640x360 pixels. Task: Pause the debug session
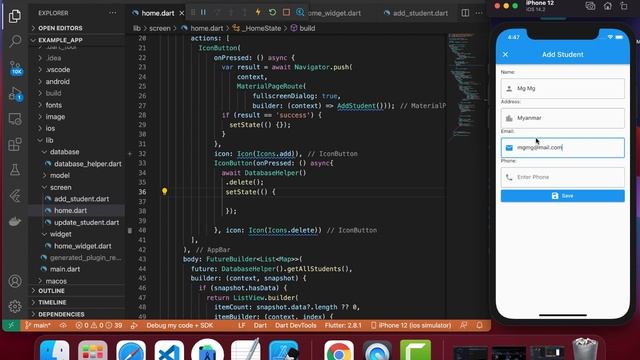point(203,13)
